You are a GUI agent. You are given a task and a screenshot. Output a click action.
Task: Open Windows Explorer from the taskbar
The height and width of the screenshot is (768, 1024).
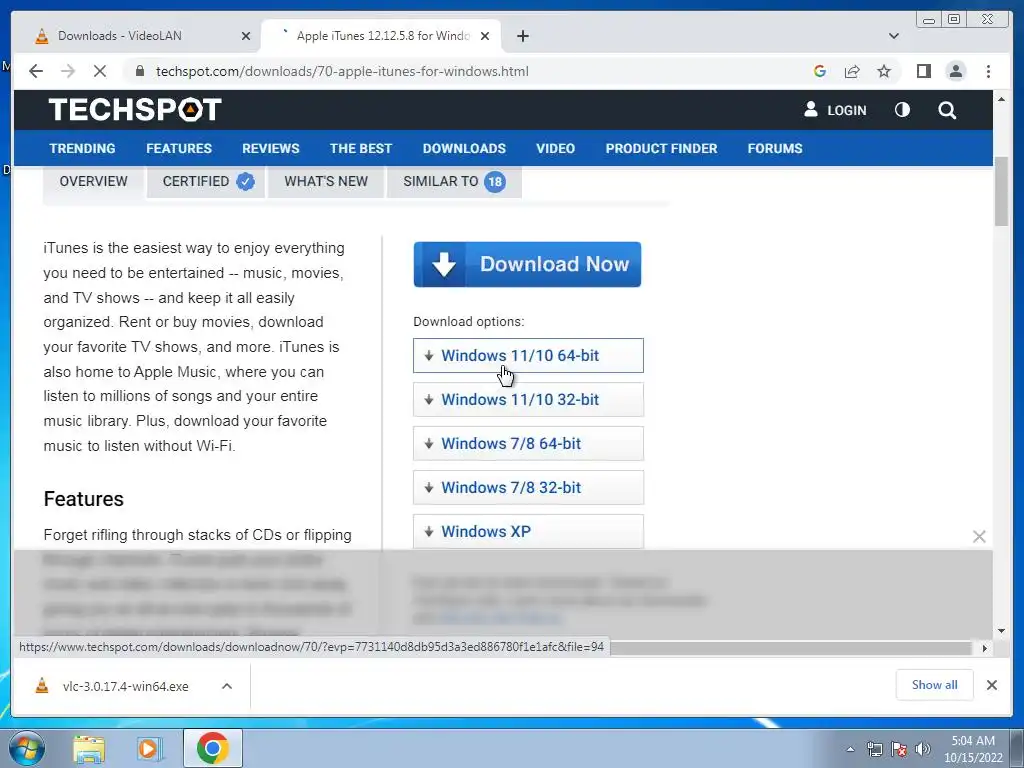(x=89, y=748)
